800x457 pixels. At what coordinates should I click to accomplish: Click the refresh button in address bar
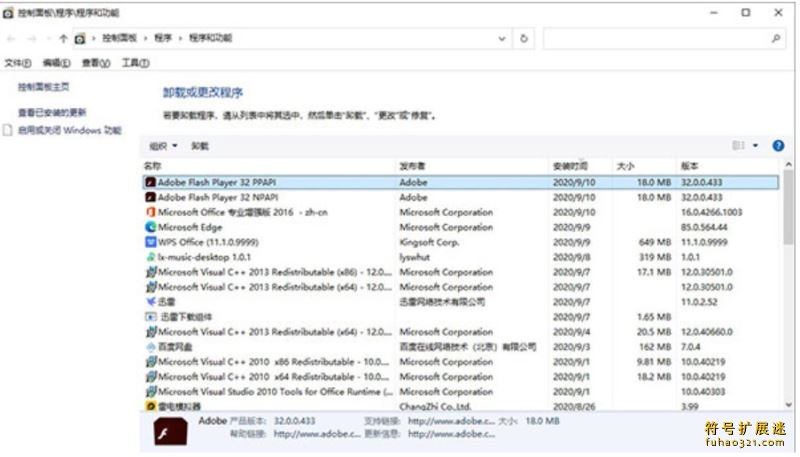(523, 38)
